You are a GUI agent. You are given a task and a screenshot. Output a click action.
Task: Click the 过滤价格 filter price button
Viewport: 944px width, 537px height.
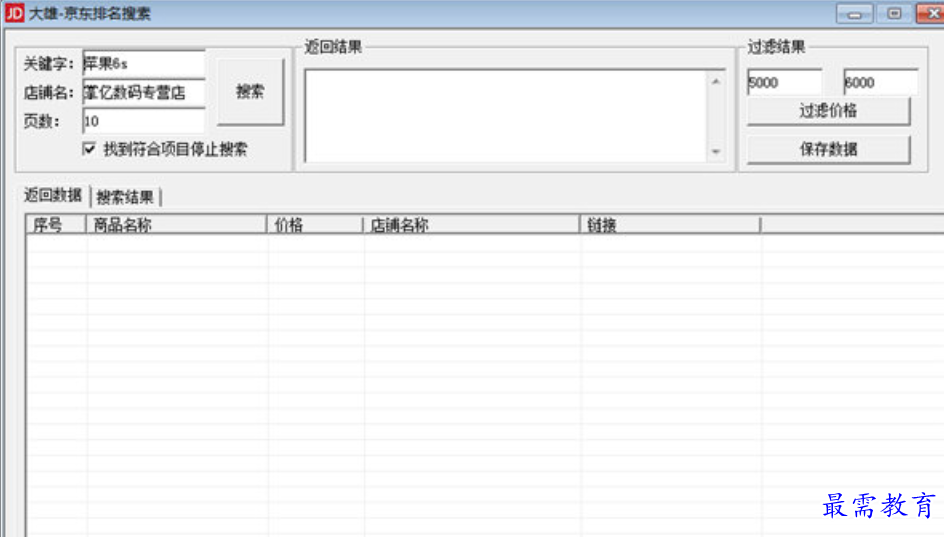click(x=828, y=111)
